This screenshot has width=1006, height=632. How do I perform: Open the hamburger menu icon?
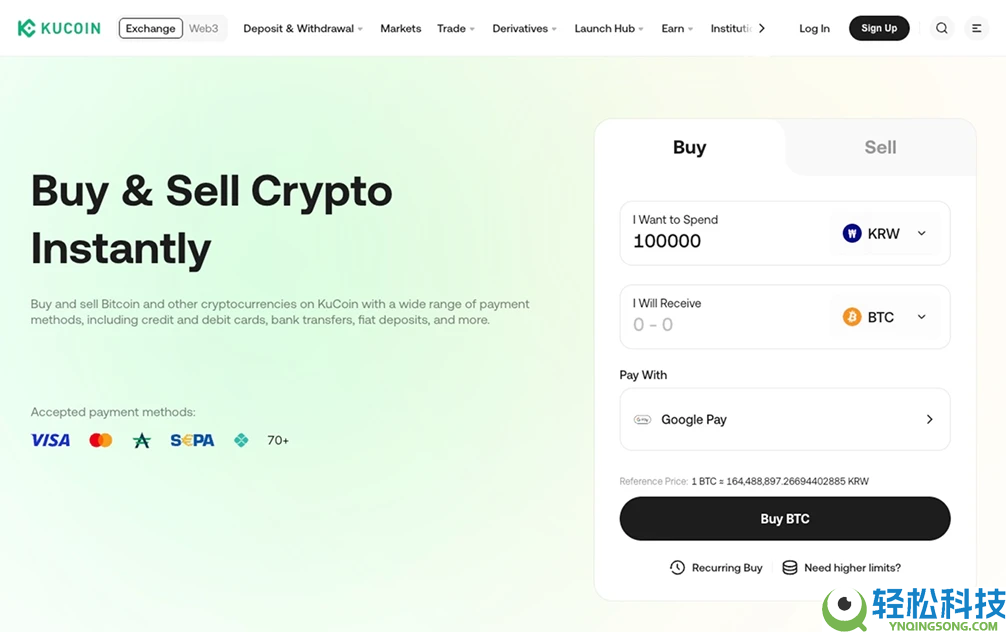977,28
